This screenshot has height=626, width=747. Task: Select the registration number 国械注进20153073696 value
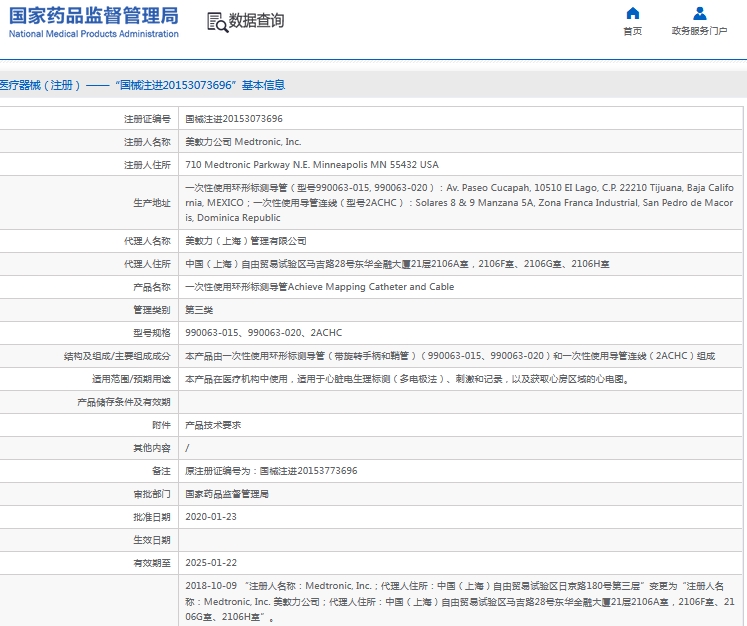click(x=234, y=119)
